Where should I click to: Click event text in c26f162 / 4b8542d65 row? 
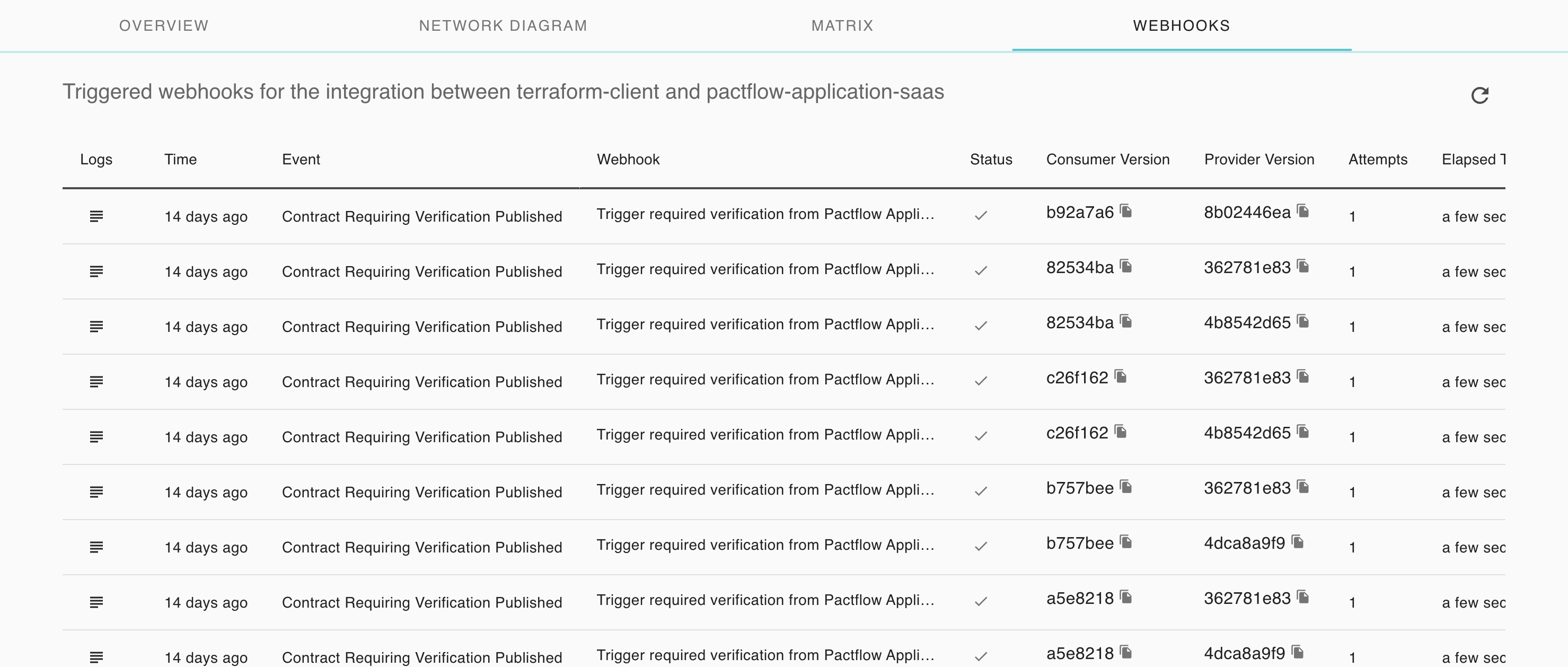(x=422, y=437)
